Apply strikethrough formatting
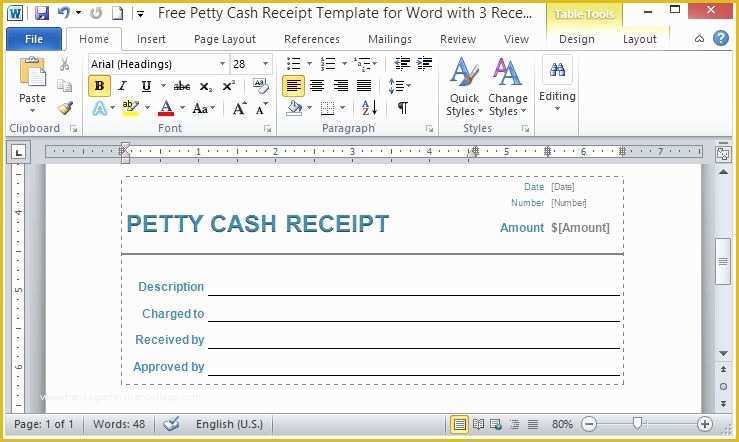The width and height of the screenshot is (739, 442). [x=181, y=86]
